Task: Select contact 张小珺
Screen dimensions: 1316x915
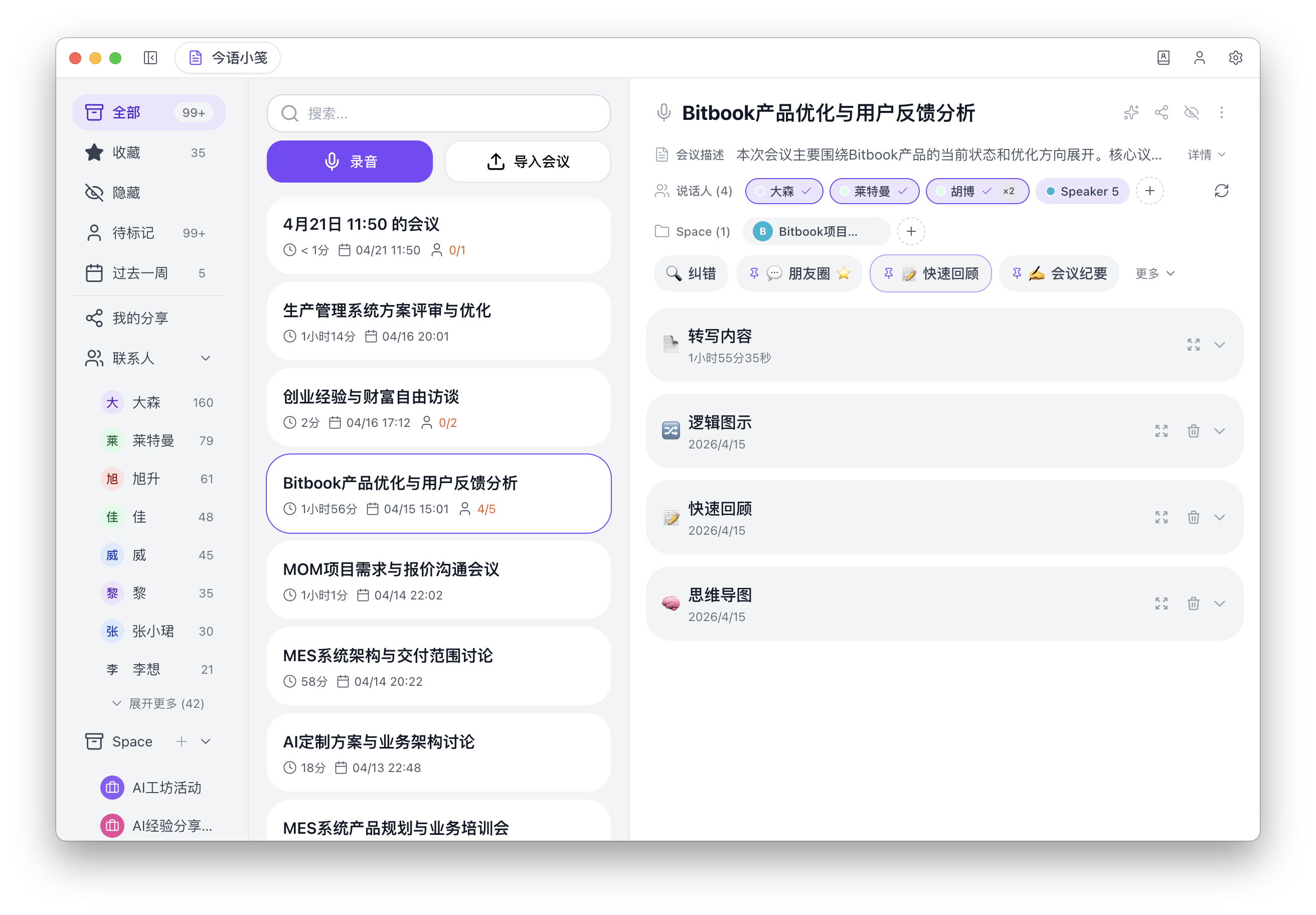Action: point(157,631)
